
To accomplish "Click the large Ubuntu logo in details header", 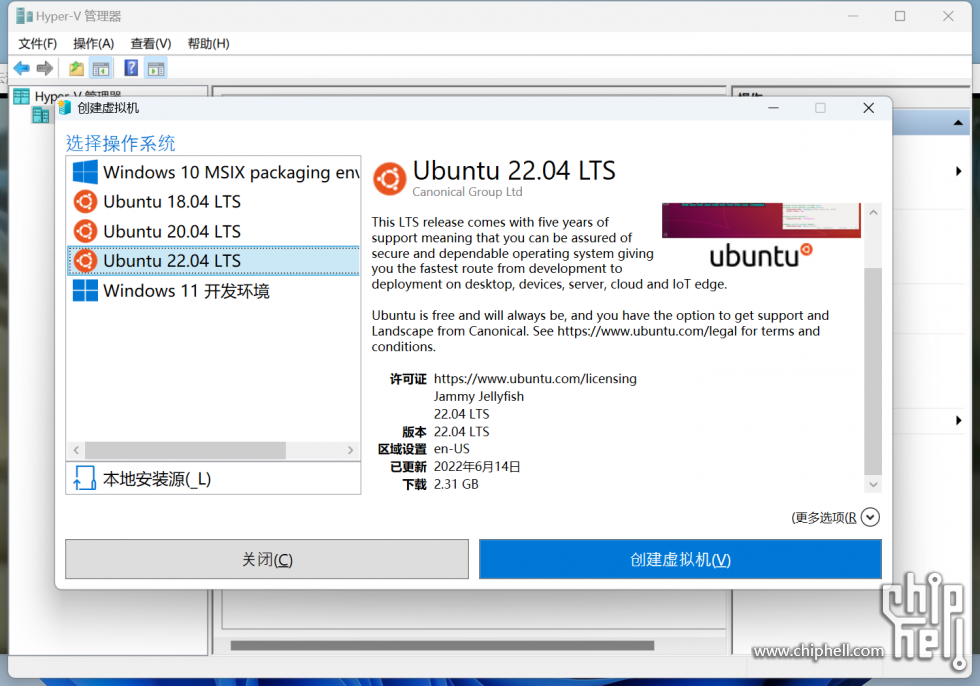I will [389, 179].
